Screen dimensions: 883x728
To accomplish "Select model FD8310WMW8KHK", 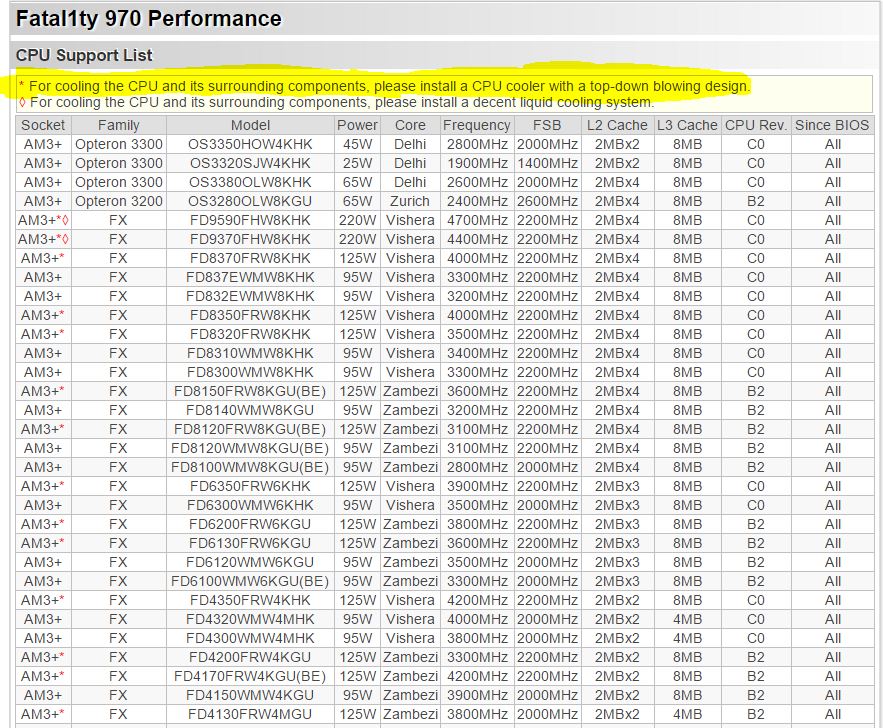I will tap(250, 353).
